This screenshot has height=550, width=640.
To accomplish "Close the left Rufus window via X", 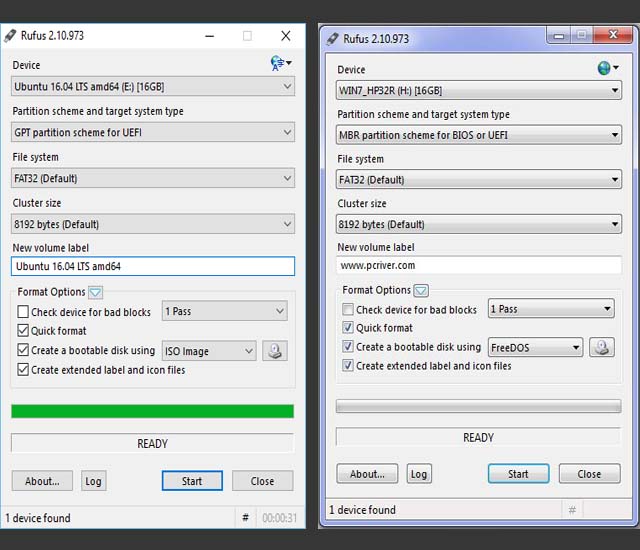I will [x=286, y=36].
